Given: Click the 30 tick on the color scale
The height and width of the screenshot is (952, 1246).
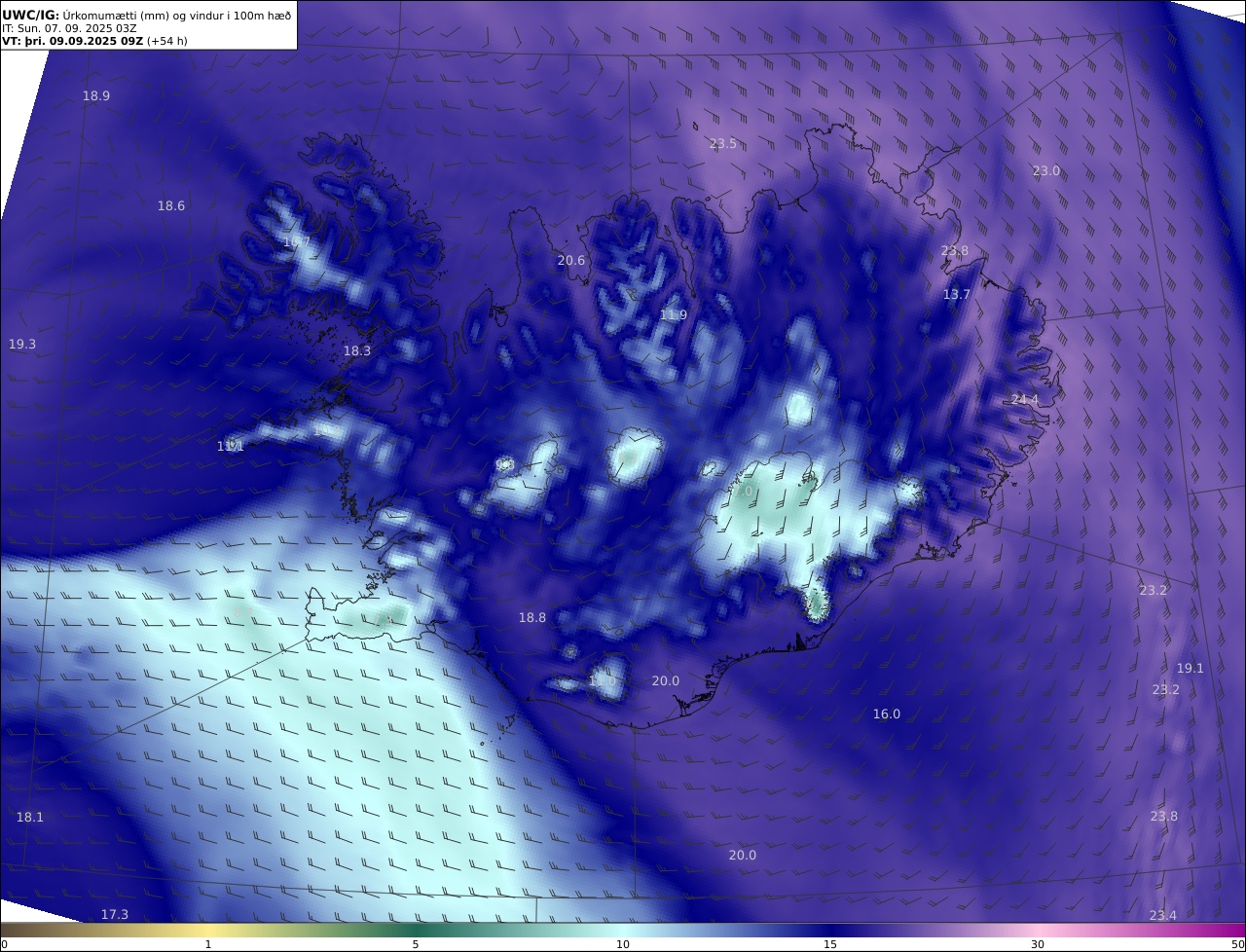Looking at the screenshot, I should pos(1038,944).
